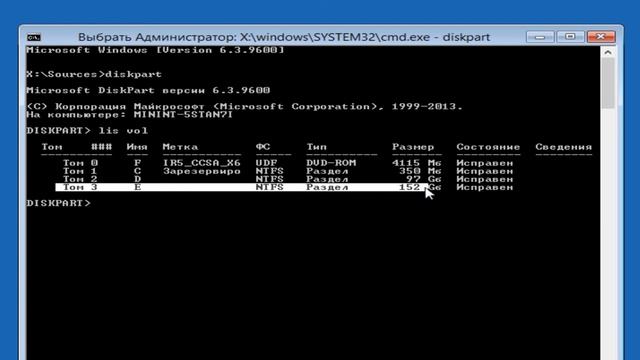640x360 pixels.
Task: Open the cmd.exe system menu icon
Action: tap(34, 38)
